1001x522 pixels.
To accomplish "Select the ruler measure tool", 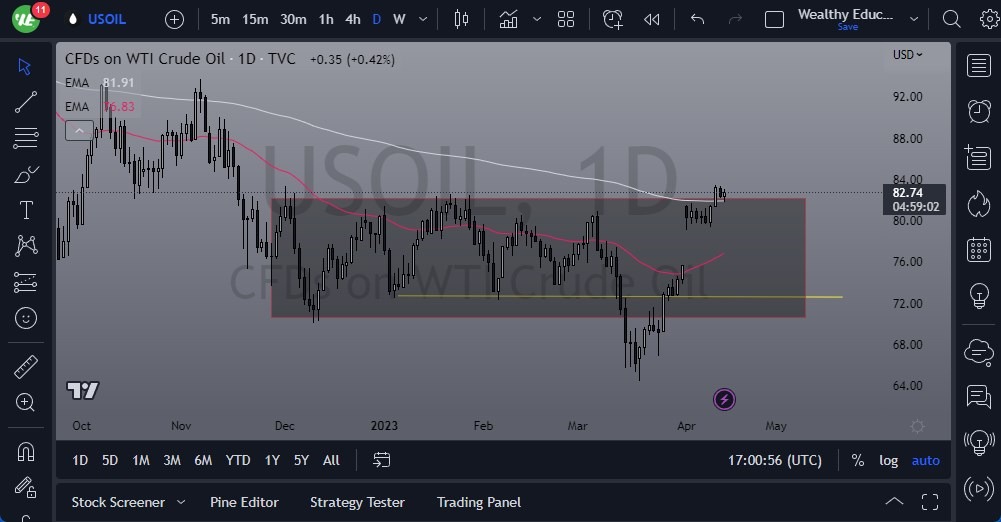I will (26, 366).
